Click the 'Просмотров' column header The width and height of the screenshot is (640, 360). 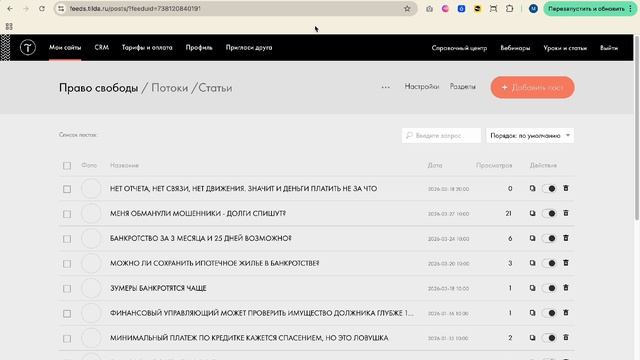coord(494,165)
